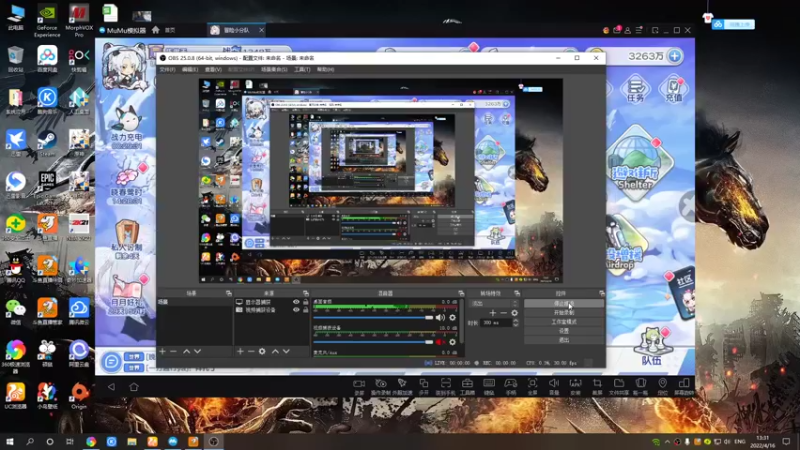Select display capture source row
The image size is (800, 450).
pos(272,302)
